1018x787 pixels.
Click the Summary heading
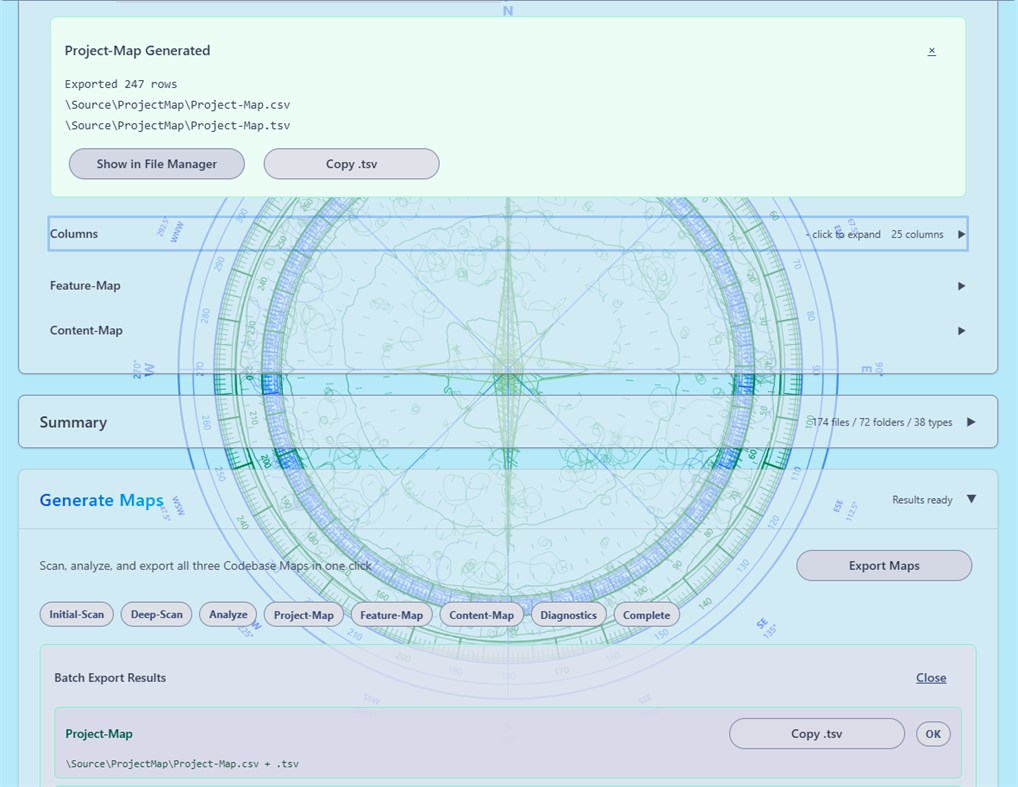(x=73, y=422)
